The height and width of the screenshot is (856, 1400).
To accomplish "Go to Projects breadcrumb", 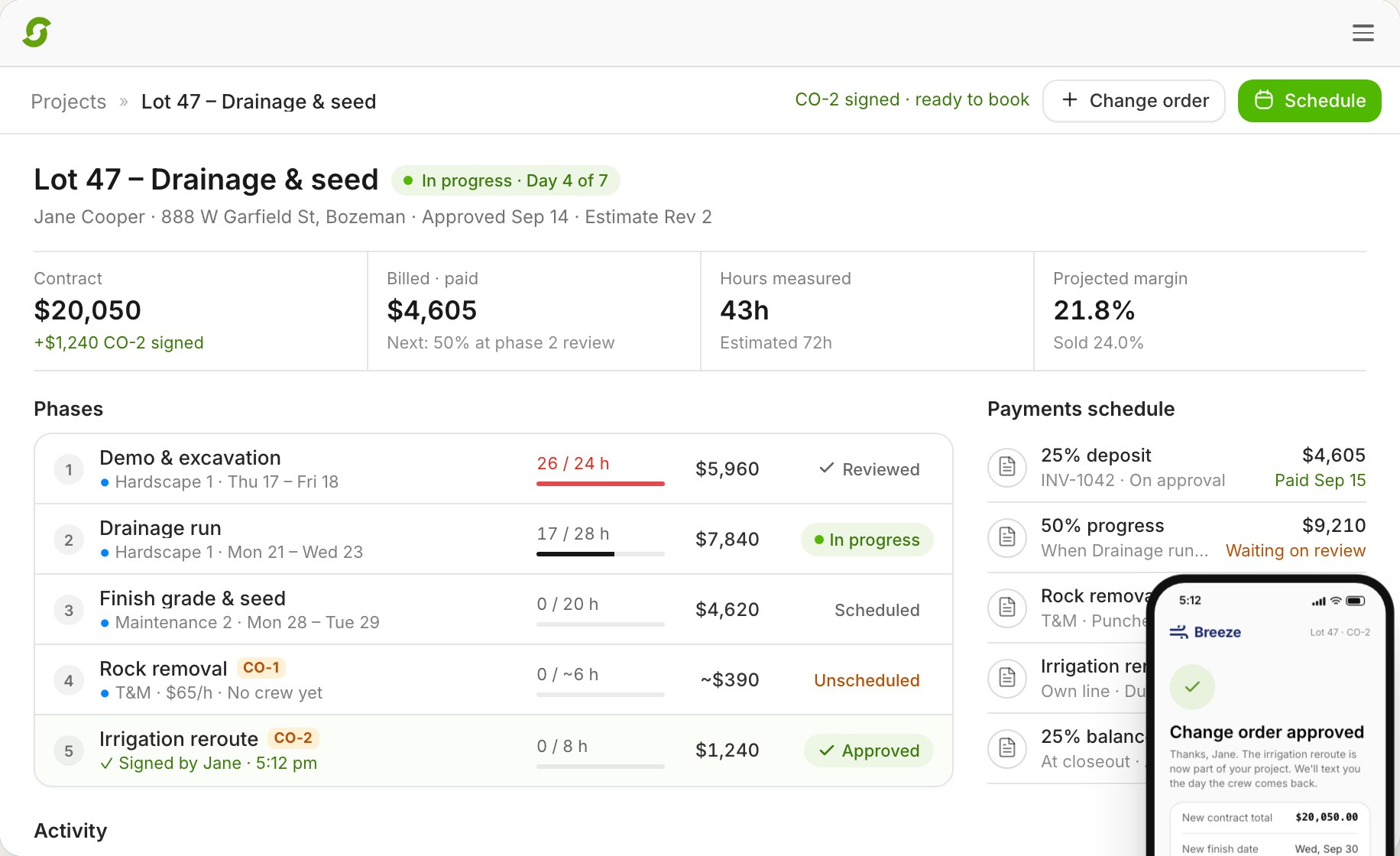I will pyautogui.click(x=68, y=102).
